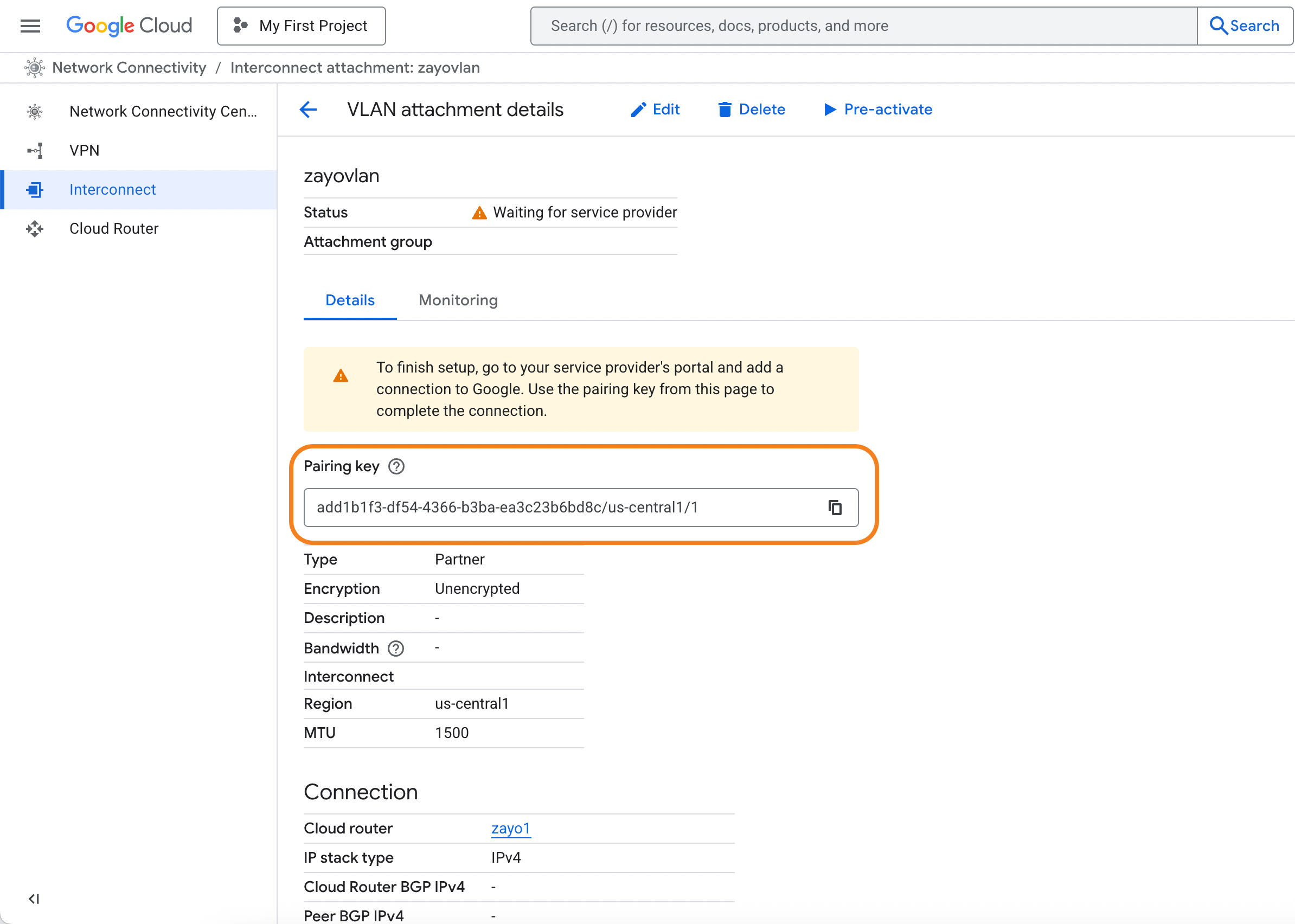Pre-activate the VLAN attachment

(x=877, y=109)
